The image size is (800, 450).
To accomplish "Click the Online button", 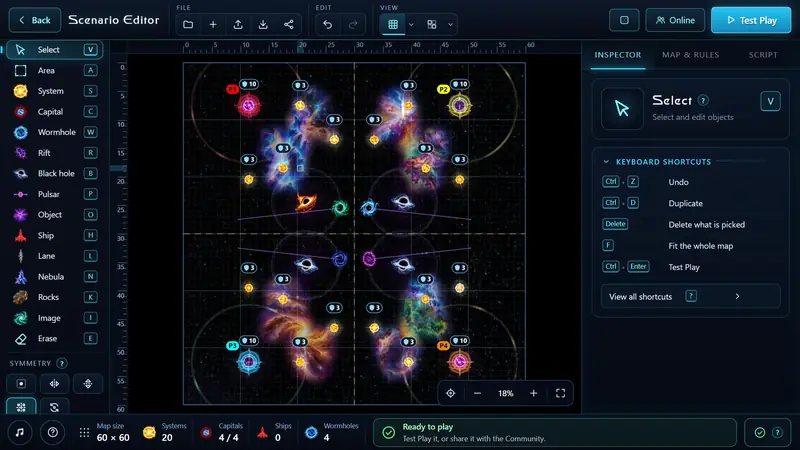I will [x=675, y=20].
